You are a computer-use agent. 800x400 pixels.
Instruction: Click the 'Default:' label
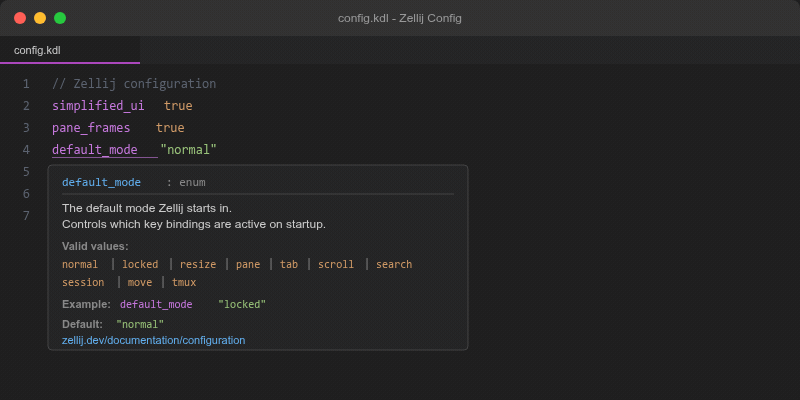(83, 324)
